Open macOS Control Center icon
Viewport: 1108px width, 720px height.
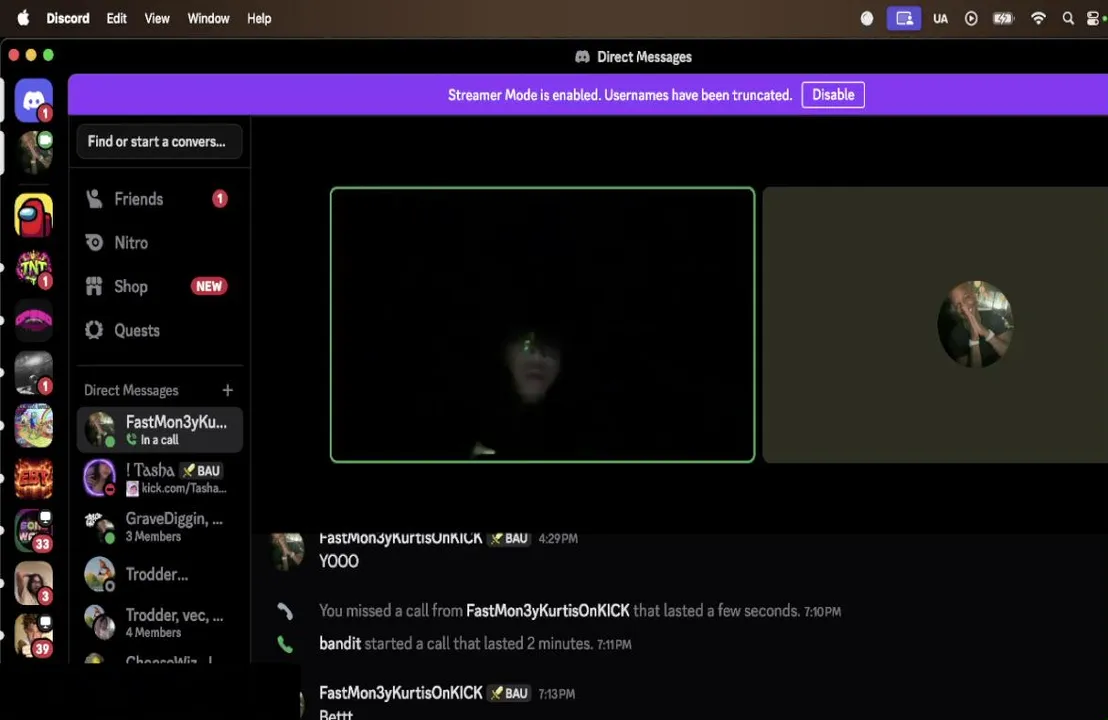pos(1093,18)
